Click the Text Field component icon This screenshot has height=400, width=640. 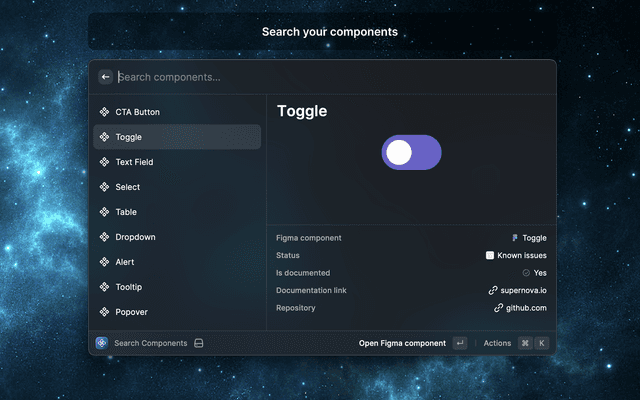tap(105, 162)
